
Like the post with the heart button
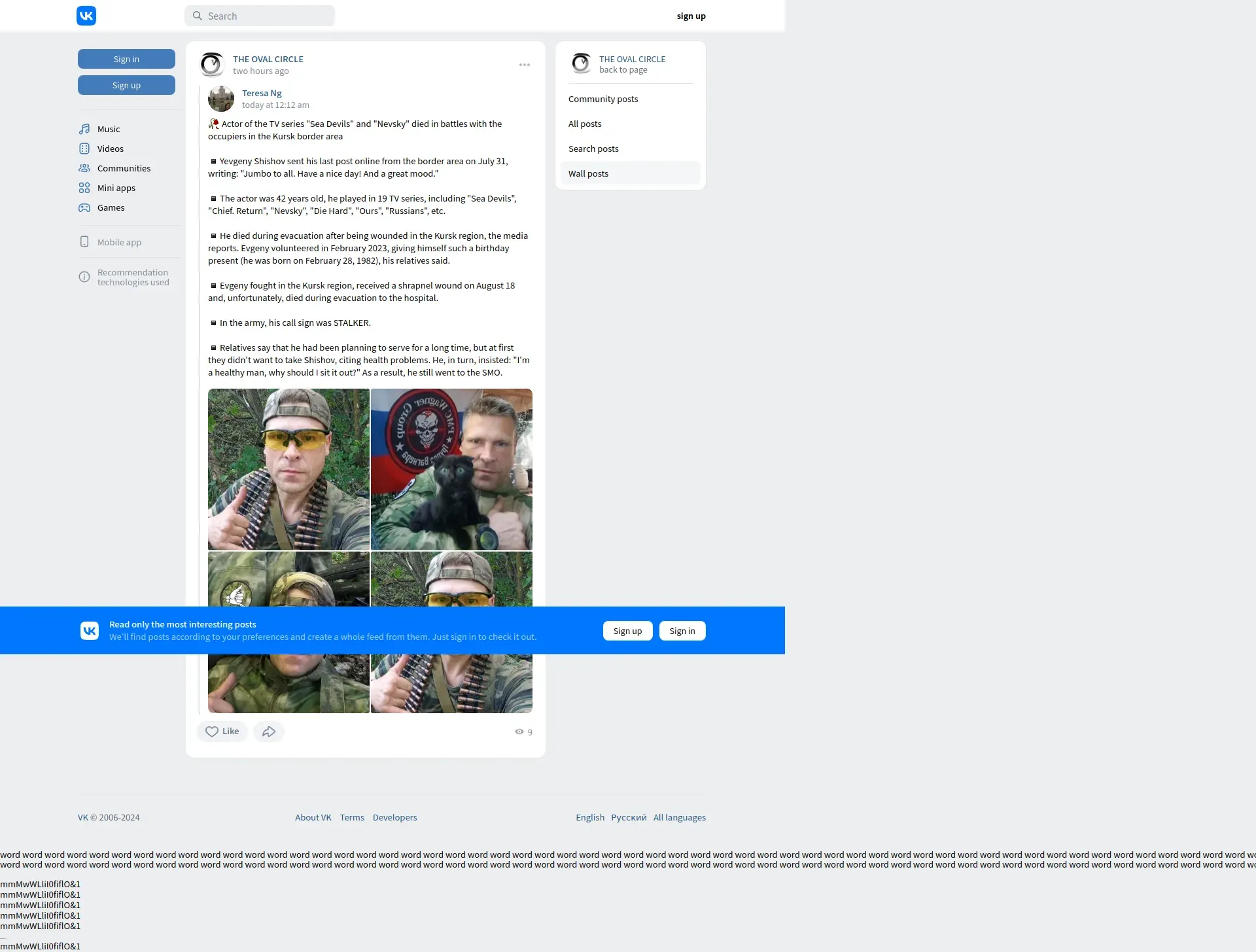(x=222, y=732)
